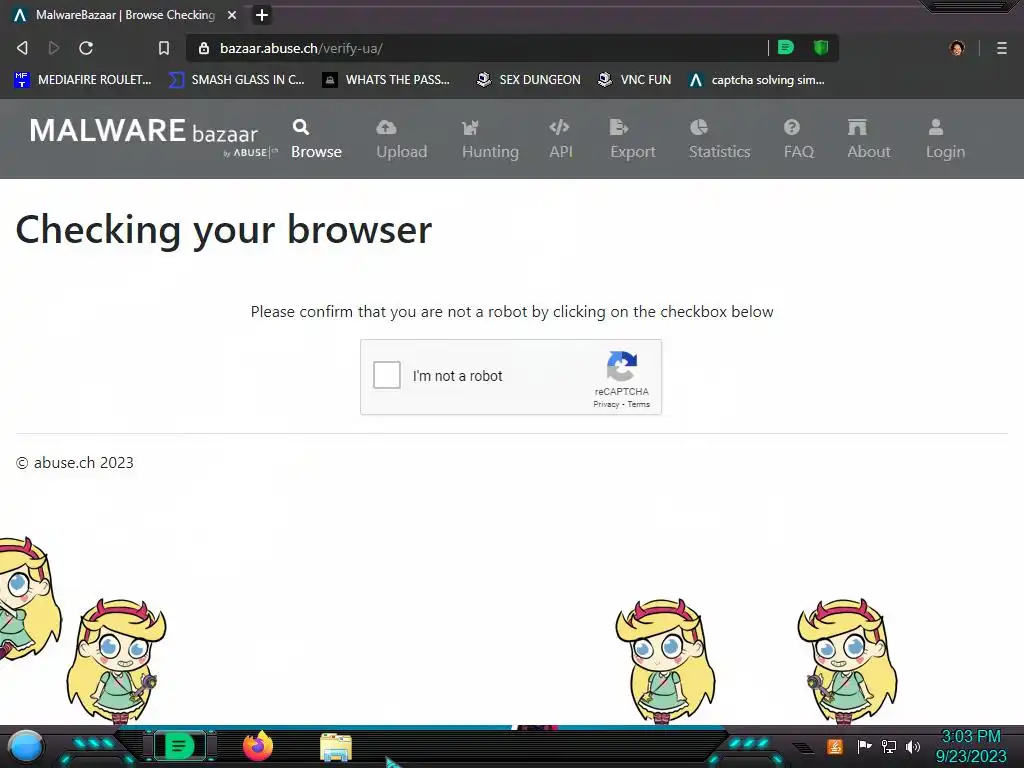Open File Explorer from the taskbar
The height and width of the screenshot is (768, 1024).
point(336,748)
